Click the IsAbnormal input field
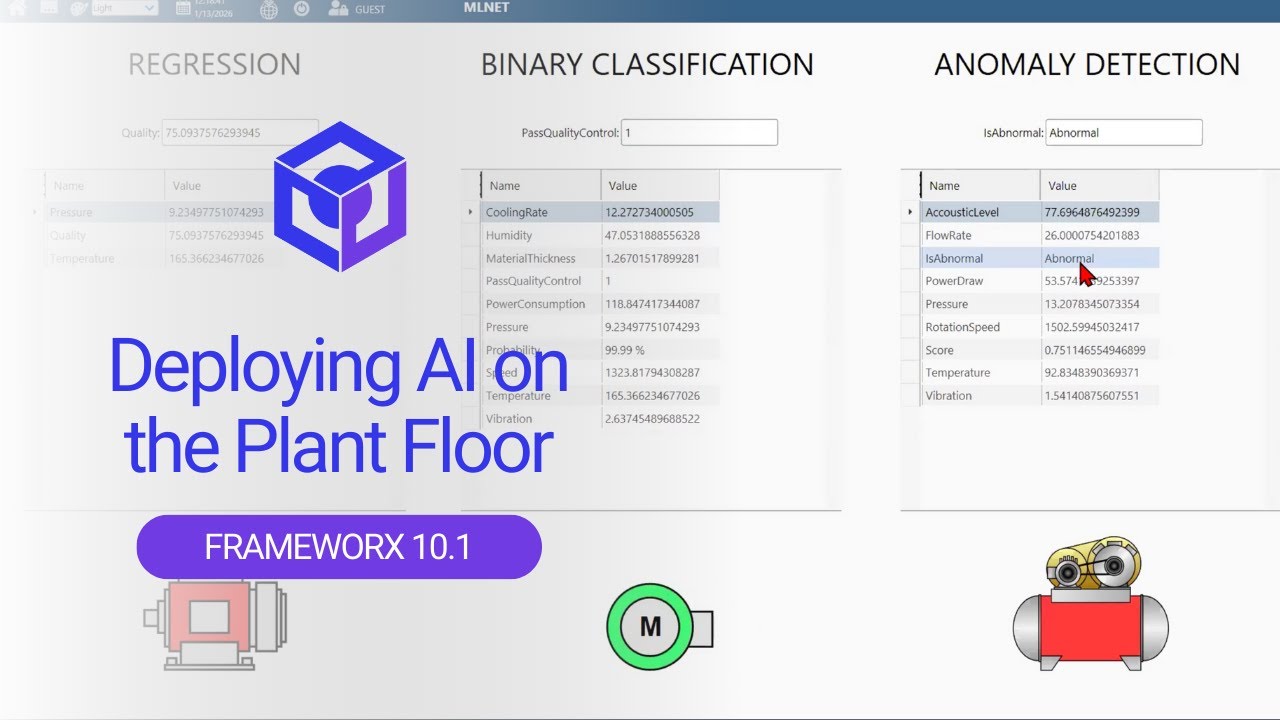The image size is (1280, 720). coord(1124,132)
